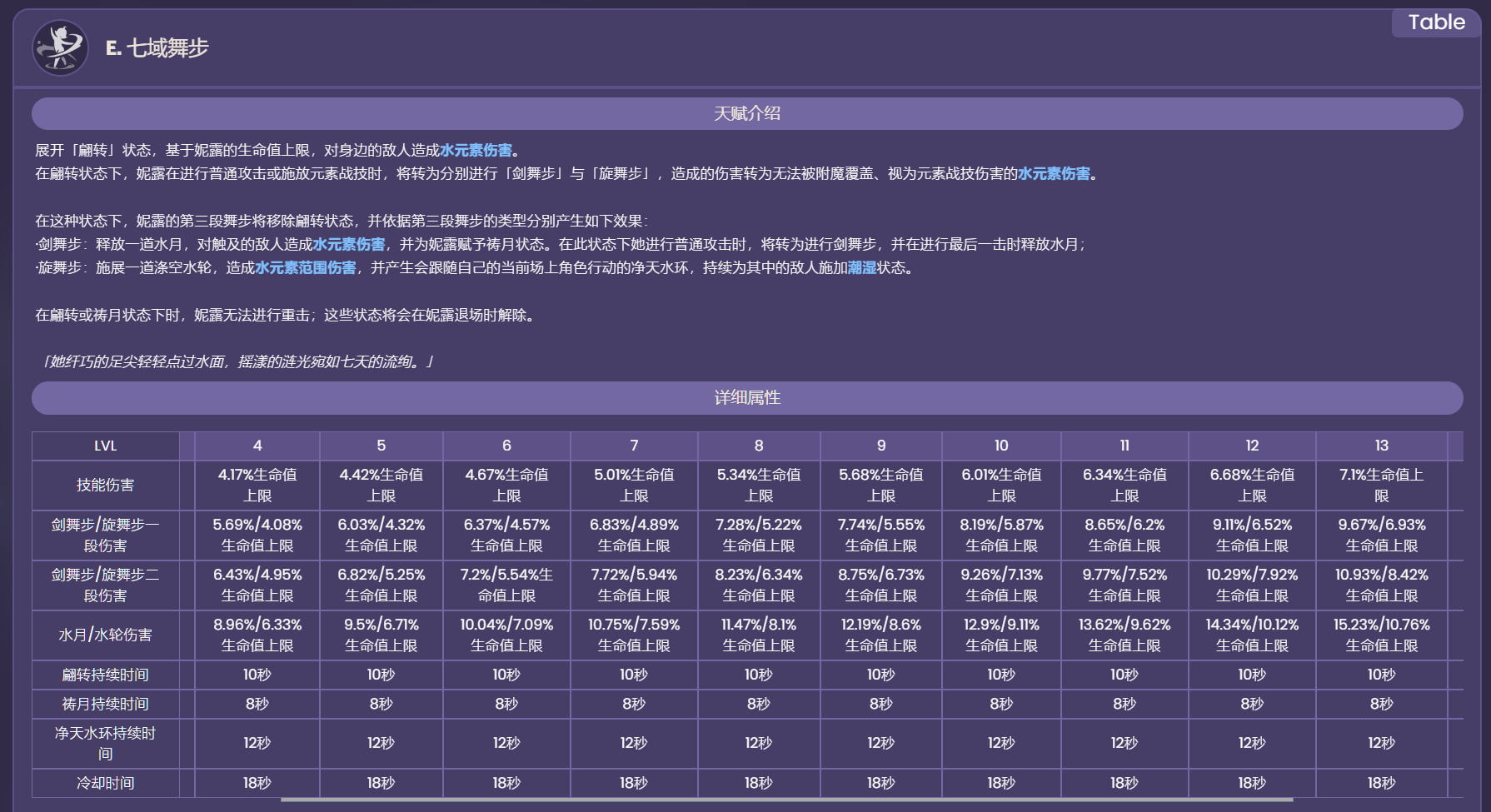Click the 6.01%生命值上限 cell
The image size is (1491, 812).
click(1001, 486)
